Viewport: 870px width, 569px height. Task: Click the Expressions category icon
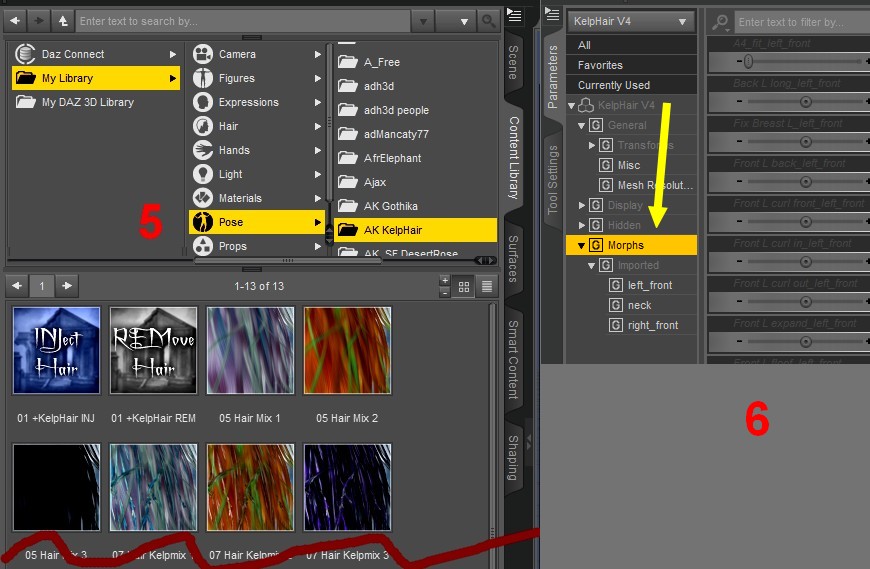pyautogui.click(x=203, y=102)
